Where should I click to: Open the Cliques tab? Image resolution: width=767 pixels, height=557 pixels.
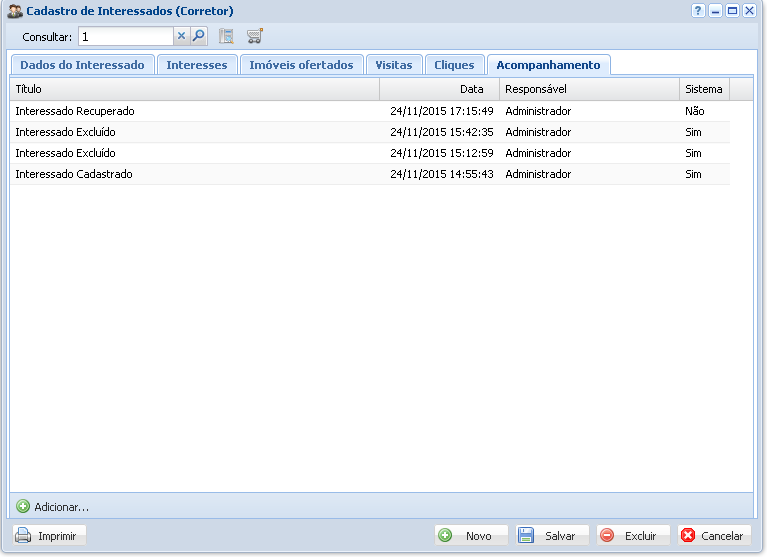454,65
